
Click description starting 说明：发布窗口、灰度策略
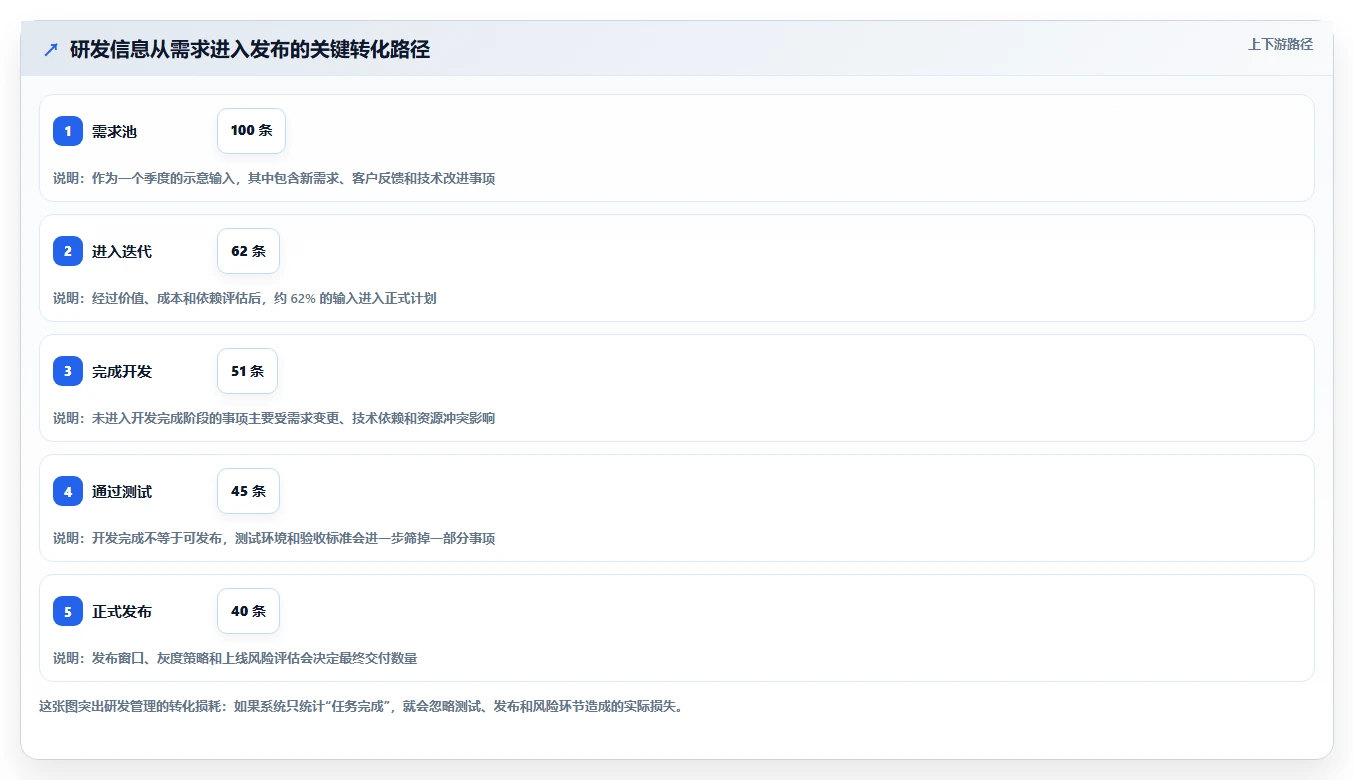(x=235, y=658)
